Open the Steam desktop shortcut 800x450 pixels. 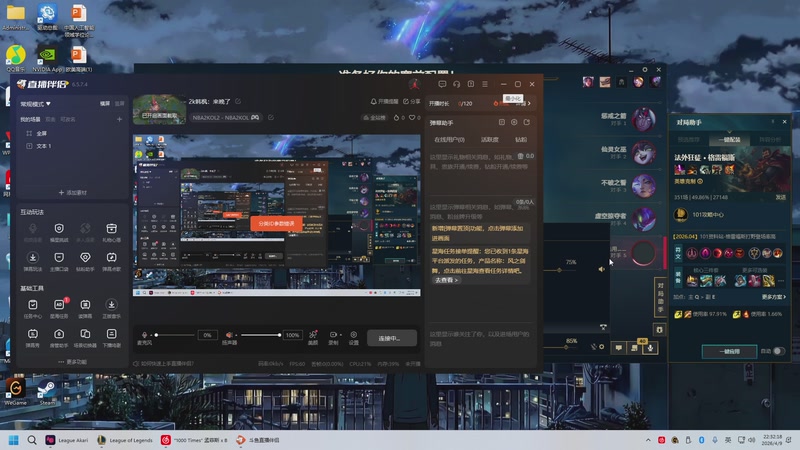pos(47,392)
